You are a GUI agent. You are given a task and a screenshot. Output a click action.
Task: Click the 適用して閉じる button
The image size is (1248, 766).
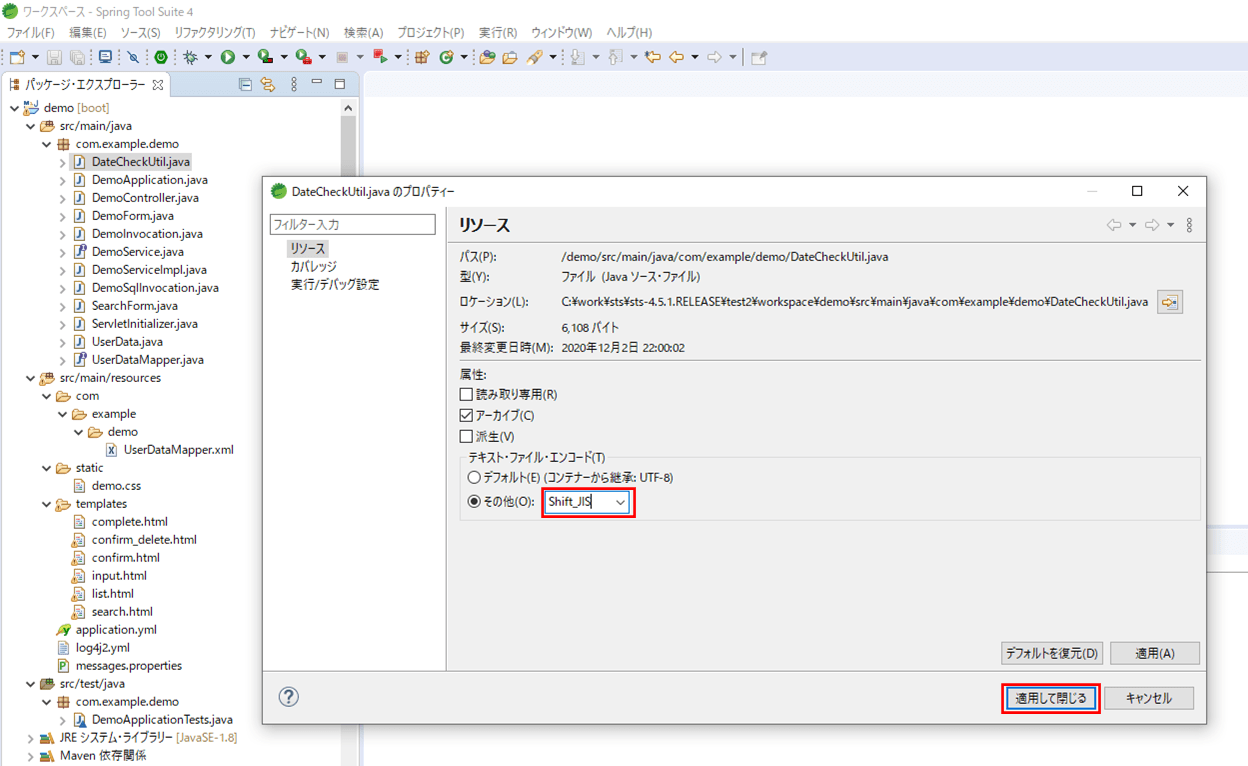pos(1050,698)
